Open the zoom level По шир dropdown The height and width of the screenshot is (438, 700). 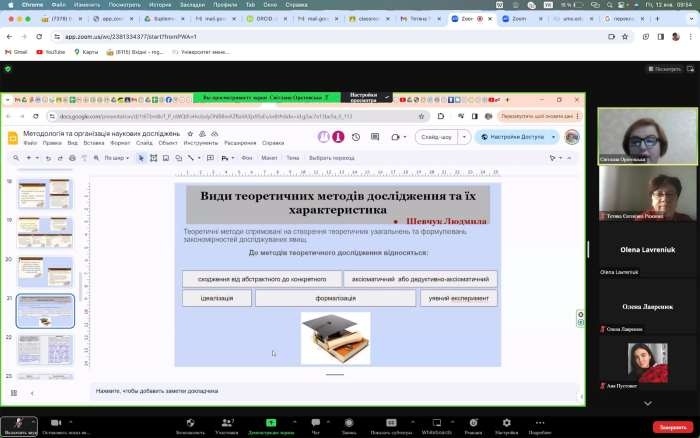[x=117, y=158]
